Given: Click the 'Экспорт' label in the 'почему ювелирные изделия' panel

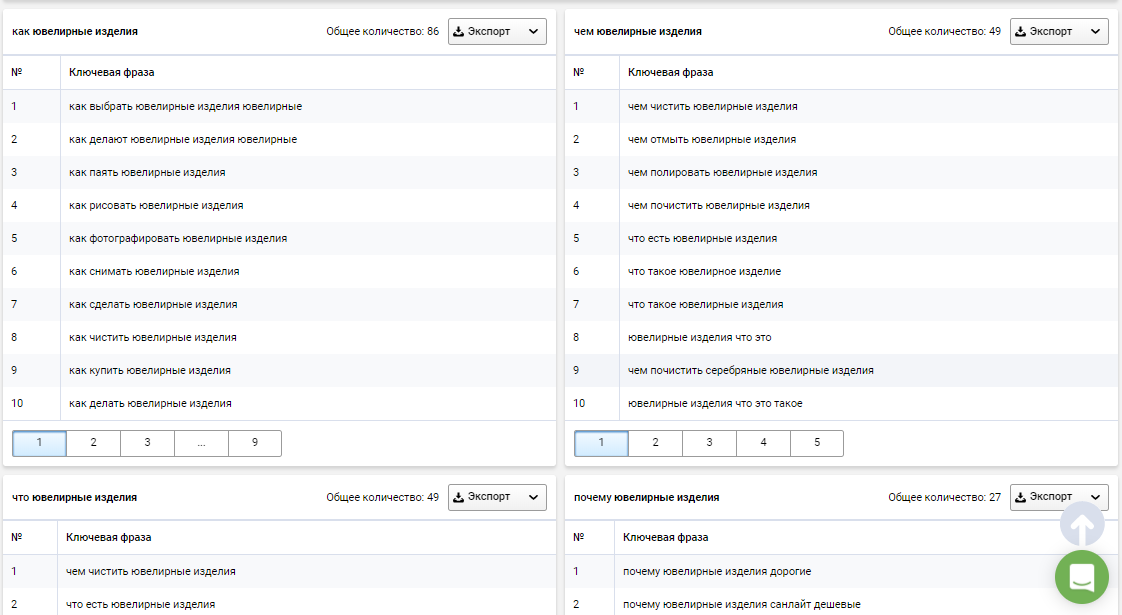Looking at the screenshot, I should [1050, 497].
